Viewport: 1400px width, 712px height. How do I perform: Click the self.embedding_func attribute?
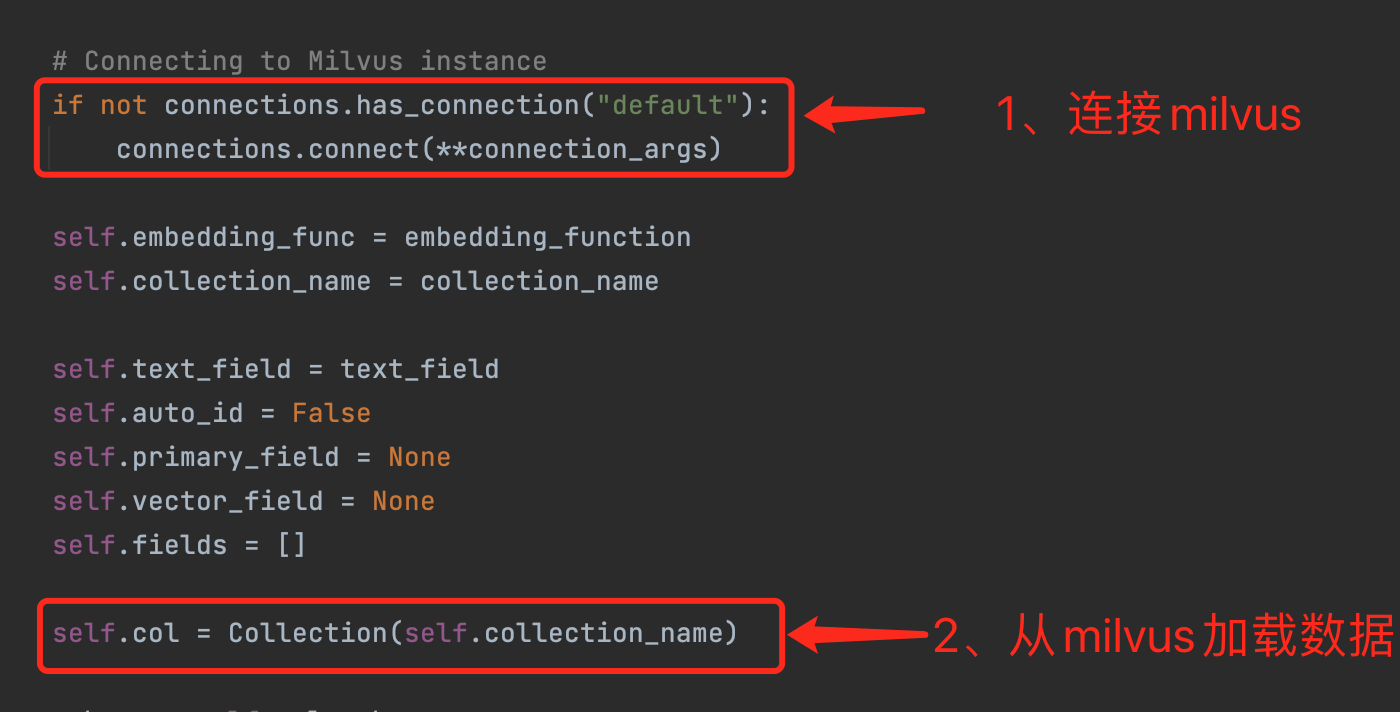pos(204,237)
